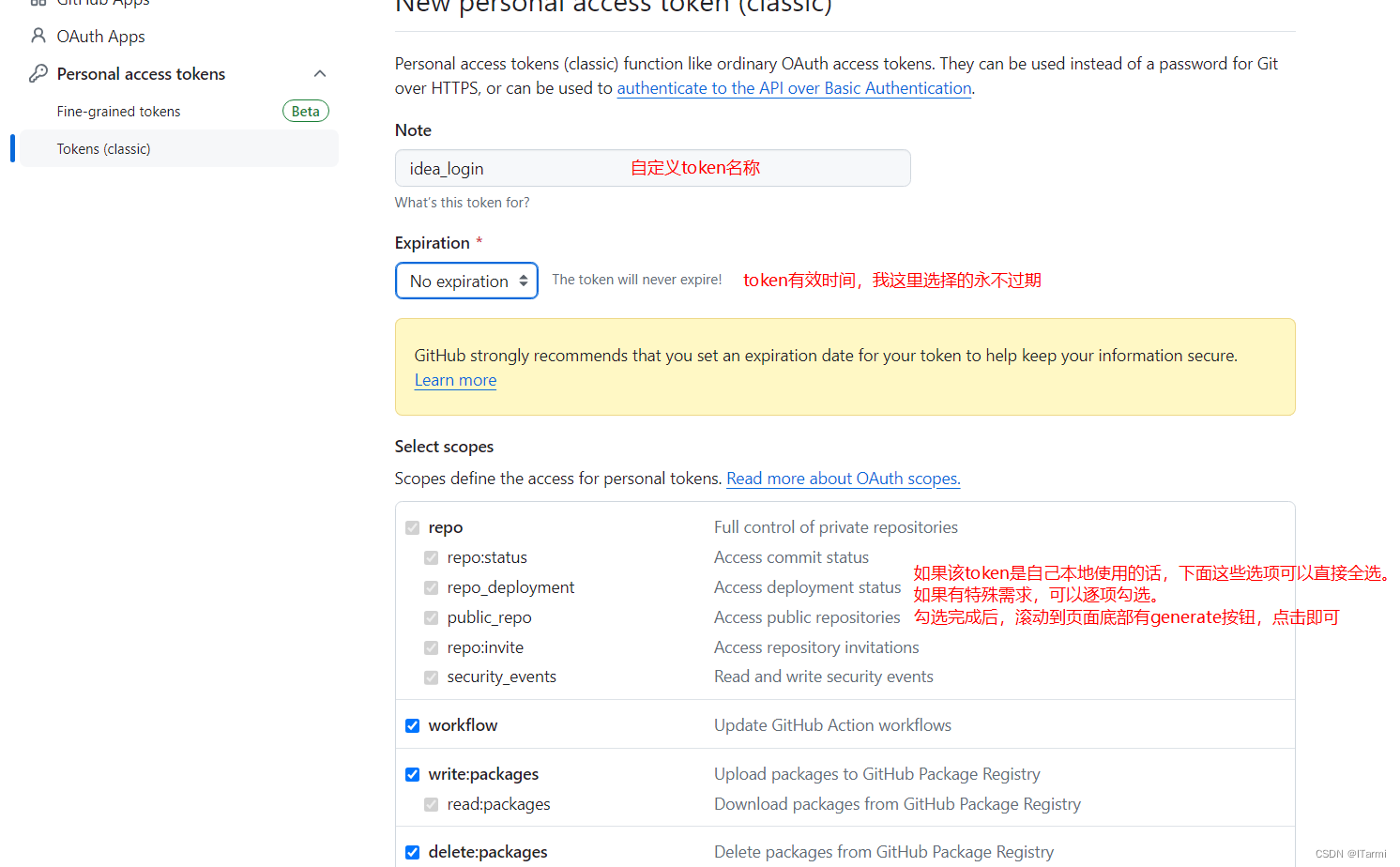
Task: Click 'Upload packages to GitHub Package Registry' text
Action: pyautogui.click(x=876, y=774)
